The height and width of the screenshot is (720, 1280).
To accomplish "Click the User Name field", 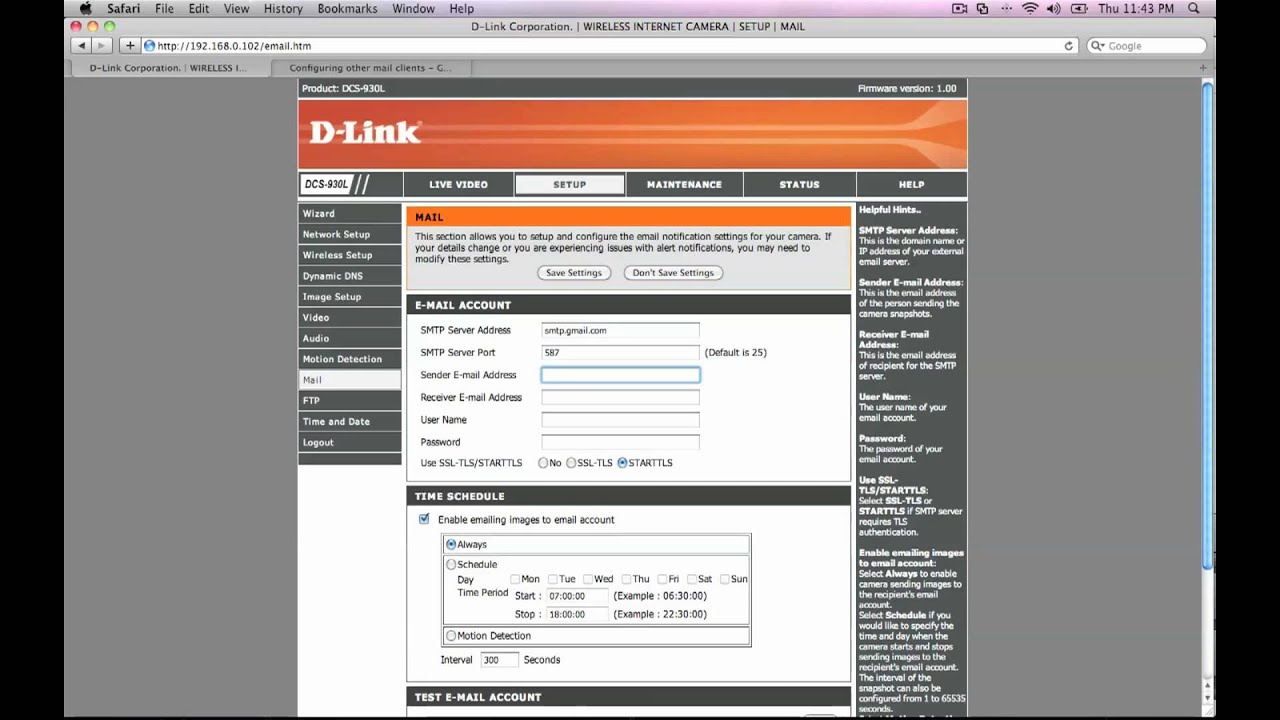I will coord(620,420).
